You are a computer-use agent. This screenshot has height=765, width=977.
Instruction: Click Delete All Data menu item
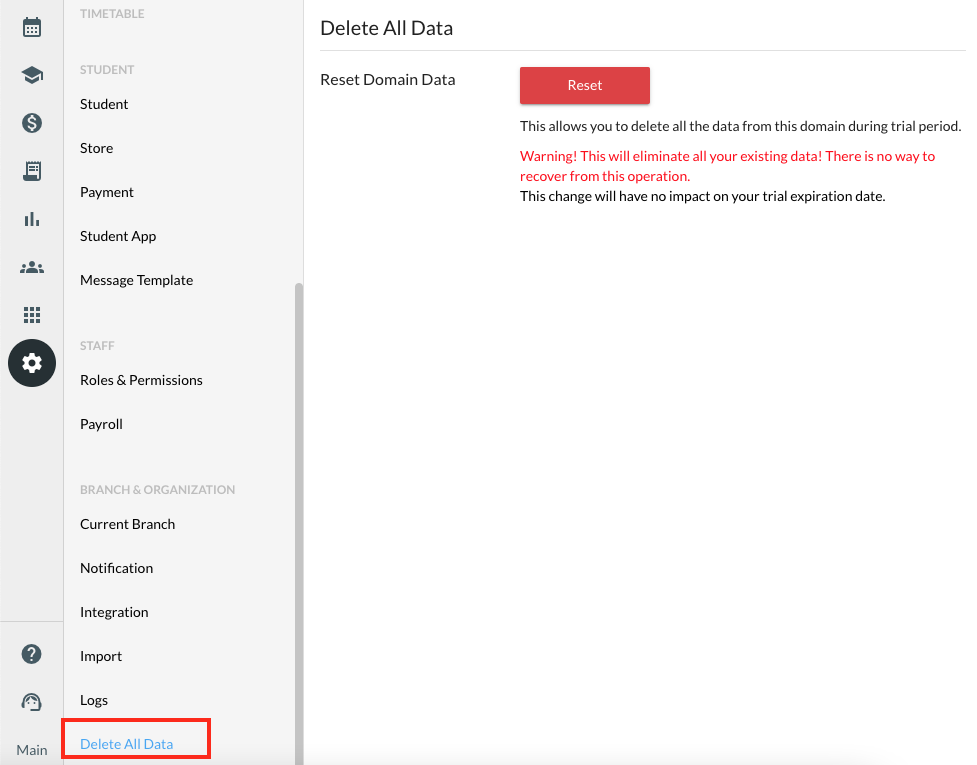(x=127, y=744)
